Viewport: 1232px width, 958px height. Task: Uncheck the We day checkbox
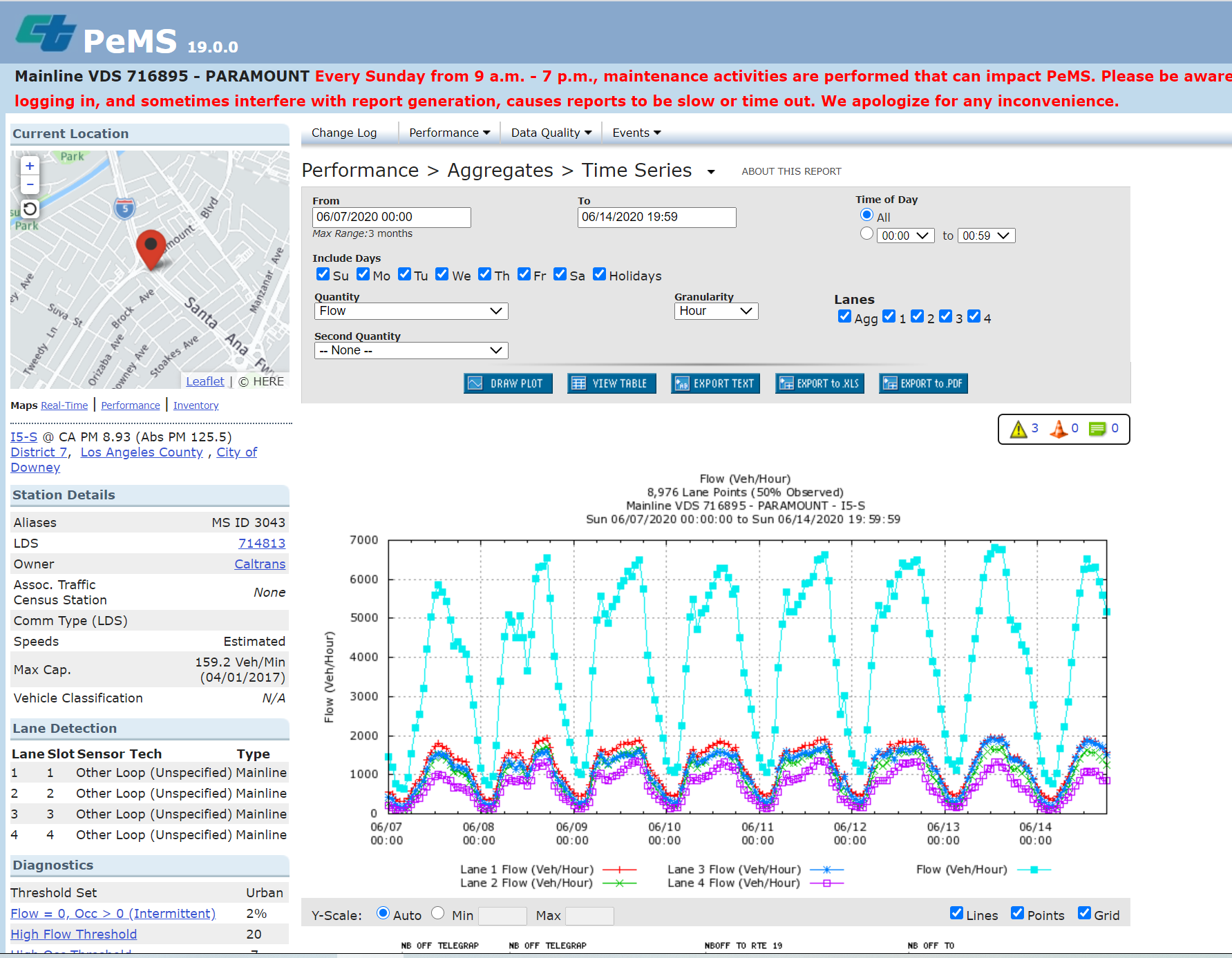442,274
